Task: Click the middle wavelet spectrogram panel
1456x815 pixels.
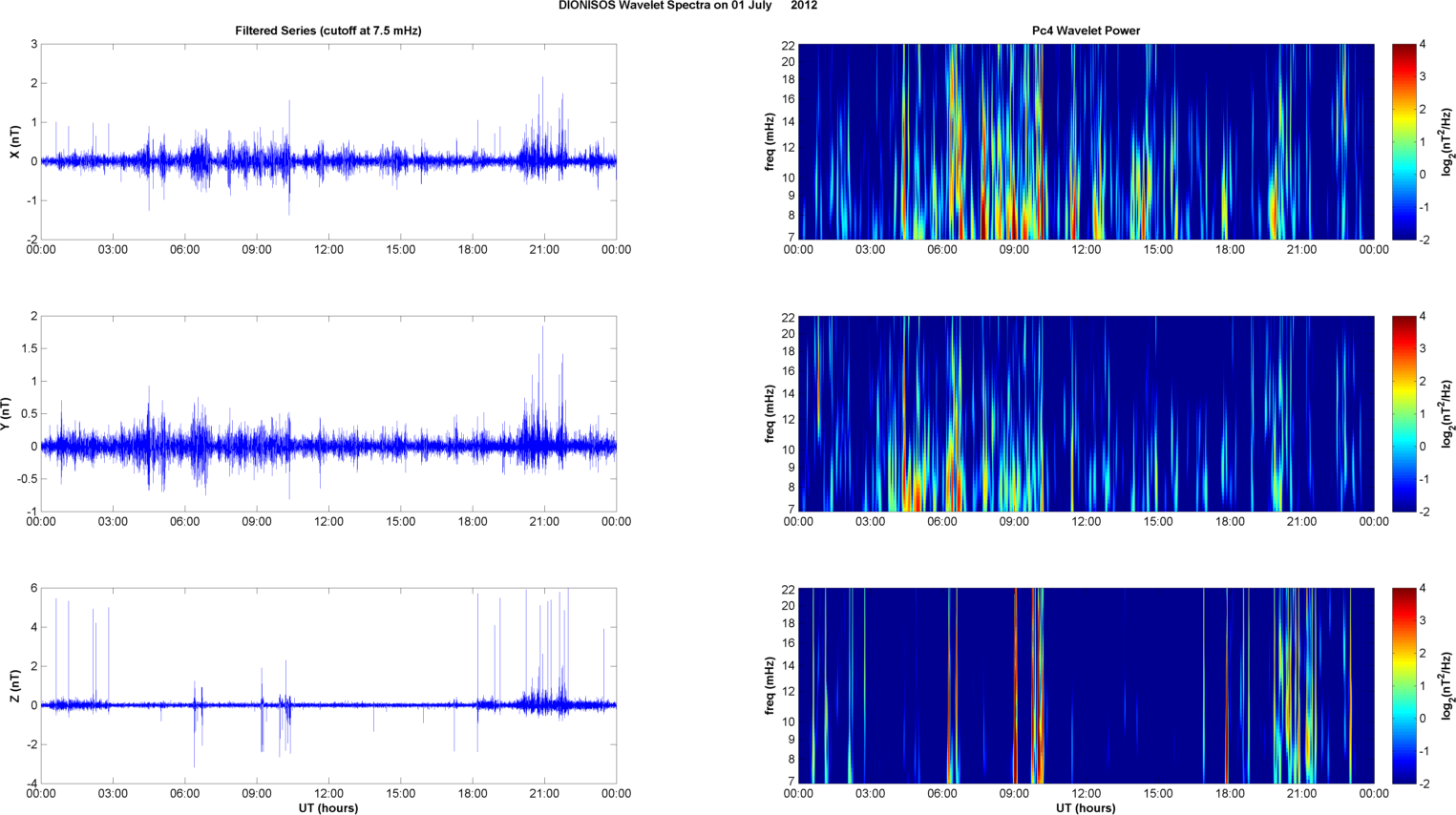Action: 1086,413
